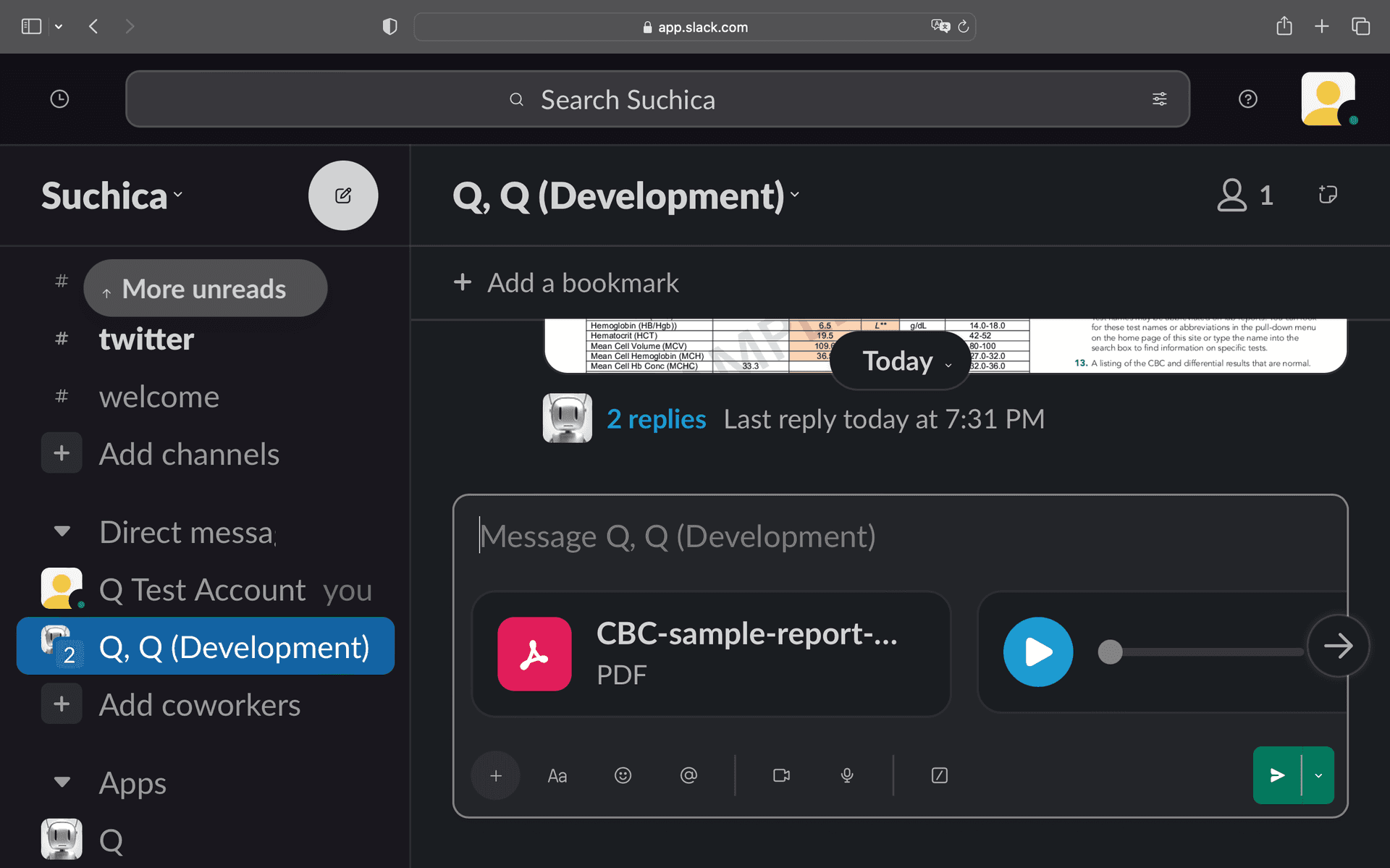The width and height of the screenshot is (1390, 868).
Task: Open the search history clock icon
Action: 59,98
